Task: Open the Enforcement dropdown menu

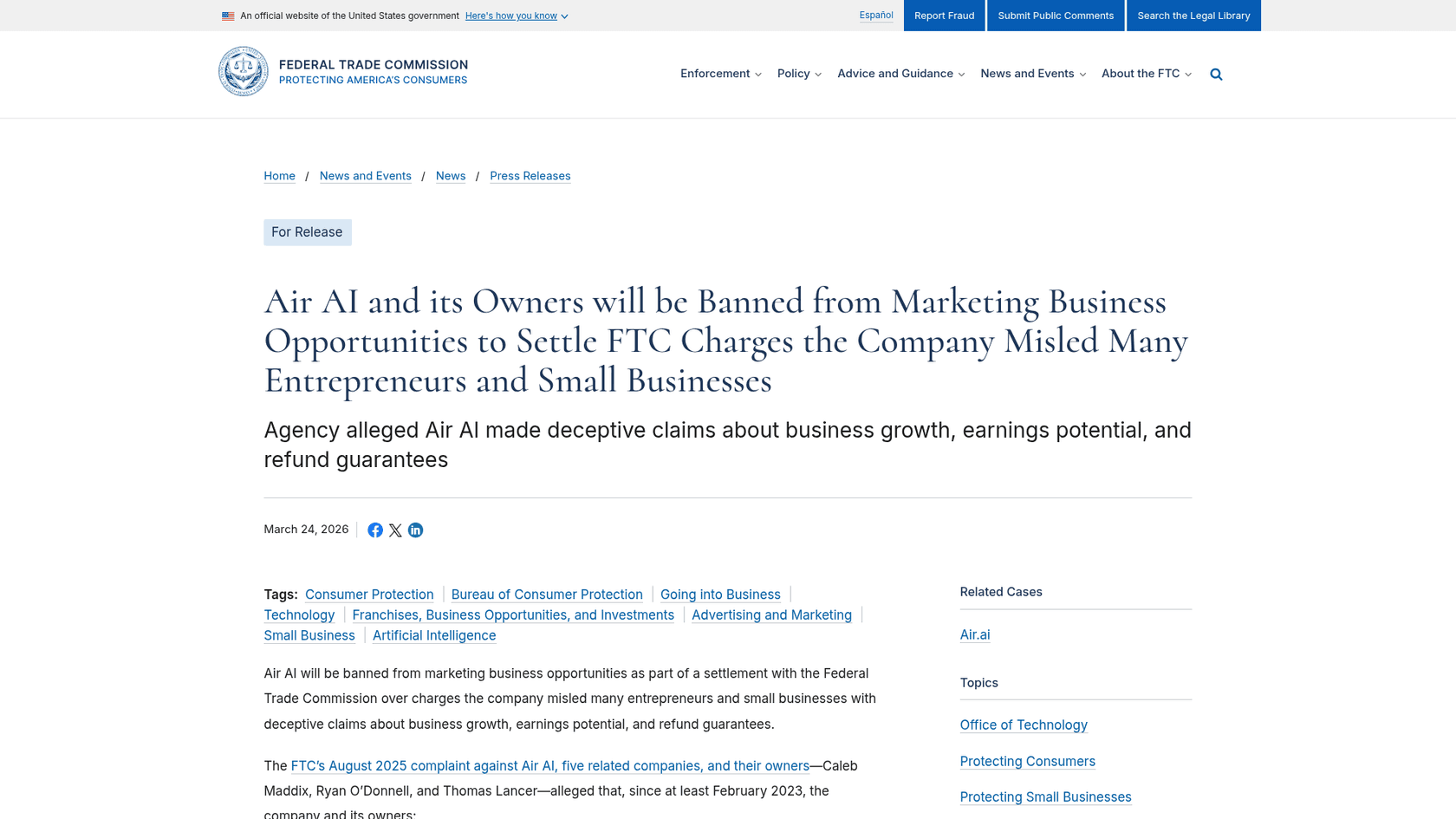Action: pos(721,74)
